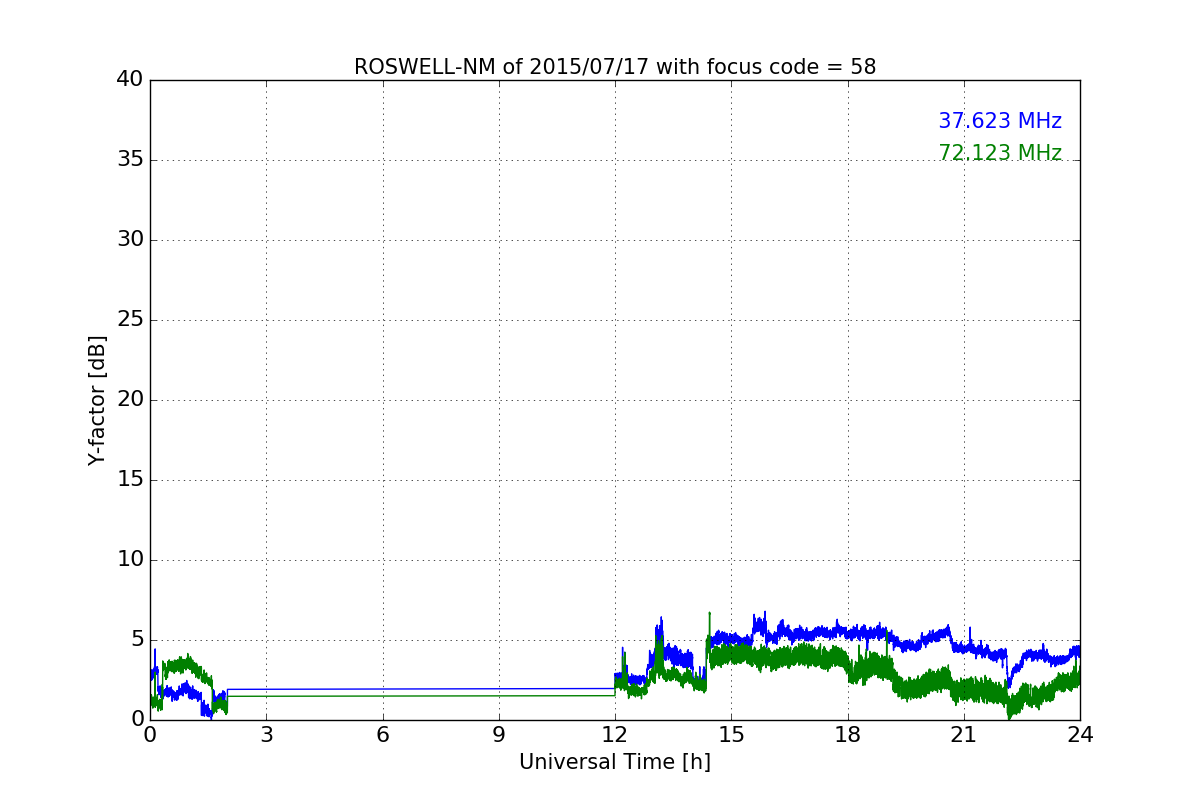Click the Y-factor [dB] axis label
Viewport: 1200px width, 800px height.
click(97, 400)
